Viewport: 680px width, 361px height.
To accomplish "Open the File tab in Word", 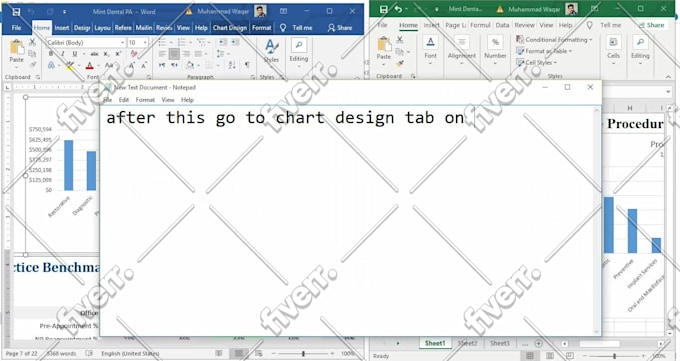I will [16, 27].
